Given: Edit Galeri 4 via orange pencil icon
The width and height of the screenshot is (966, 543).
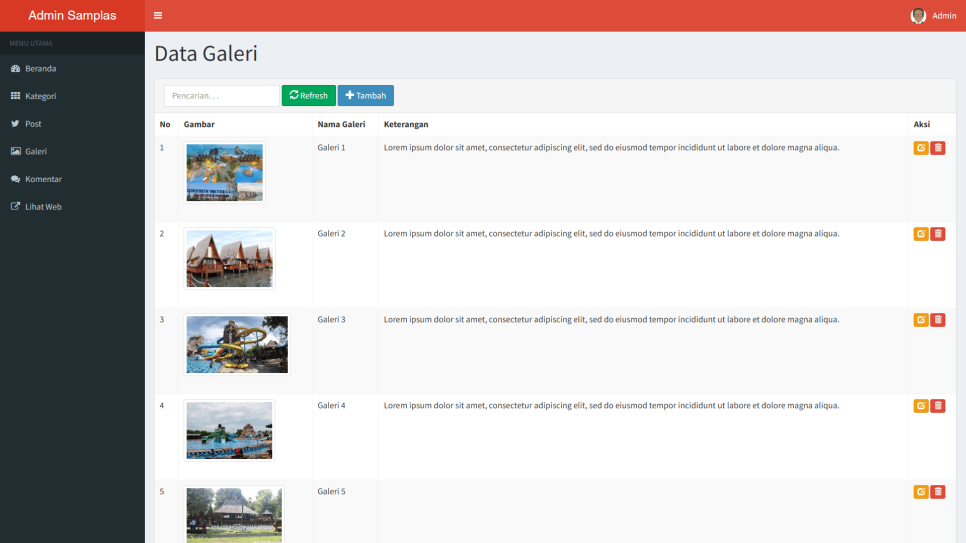Looking at the screenshot, I should [x=921, y=406].
